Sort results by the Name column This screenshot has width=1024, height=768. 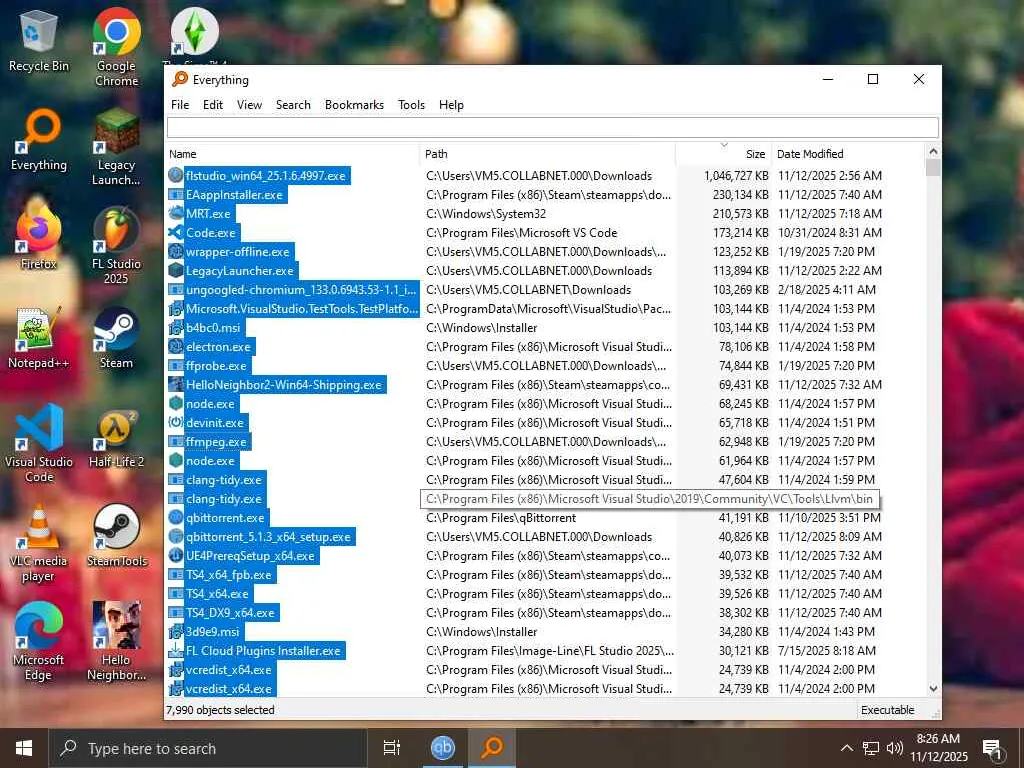tap(292, 154)
